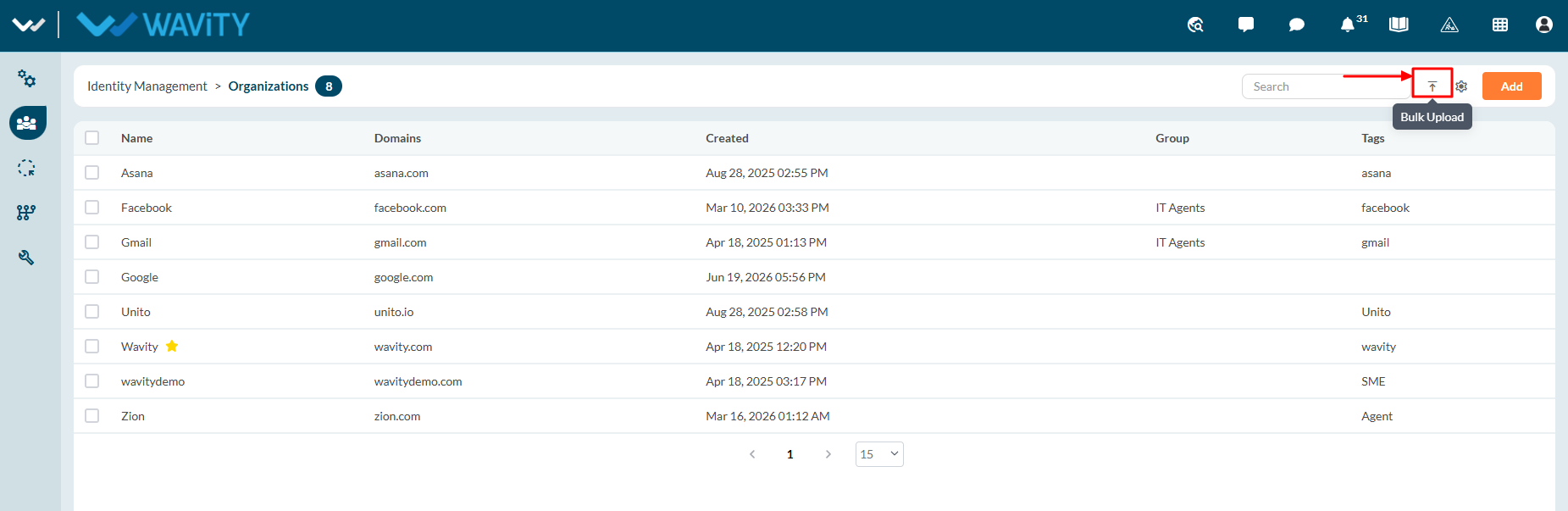1568x511 pixels.
Task: Click the SME tag in wavitydemo row
Action: pos(1373,381)
